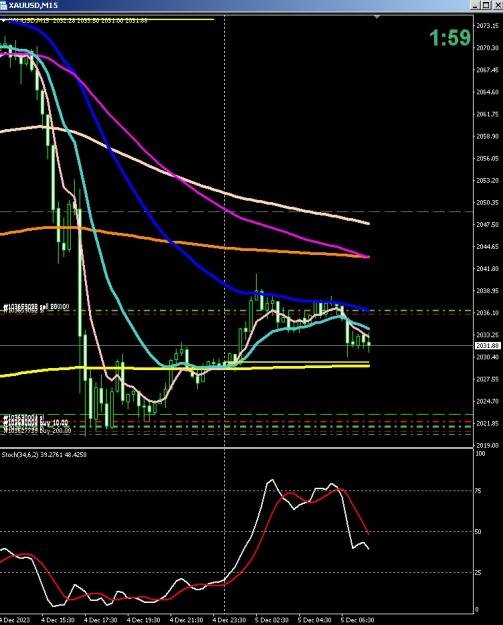Image resolution: width=503 pixels, height=625 pixels.
Task: Click the 4 Dec 23:30 time label
Action: tap(229, 620)
